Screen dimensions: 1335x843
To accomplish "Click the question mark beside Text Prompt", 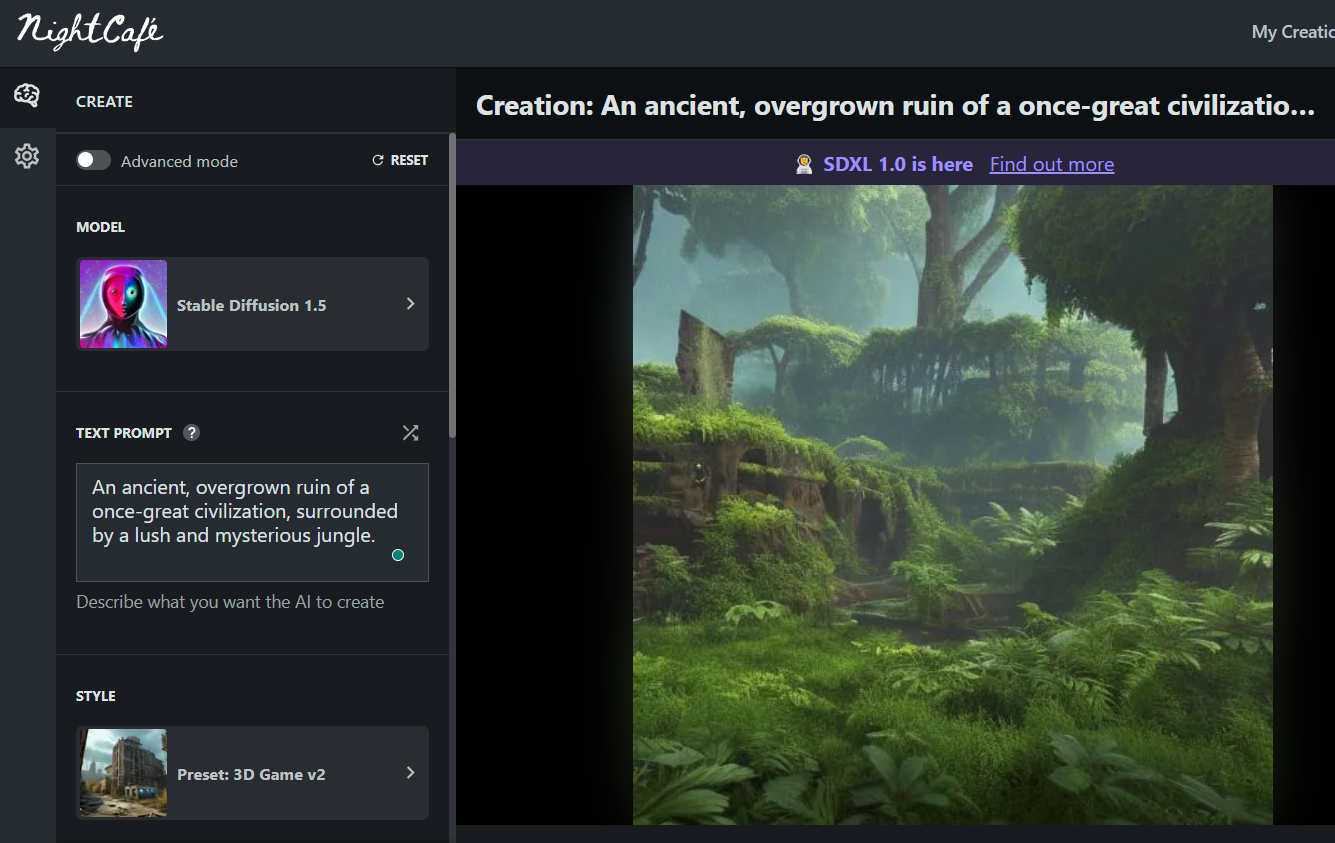I will (x=192, y=433).
